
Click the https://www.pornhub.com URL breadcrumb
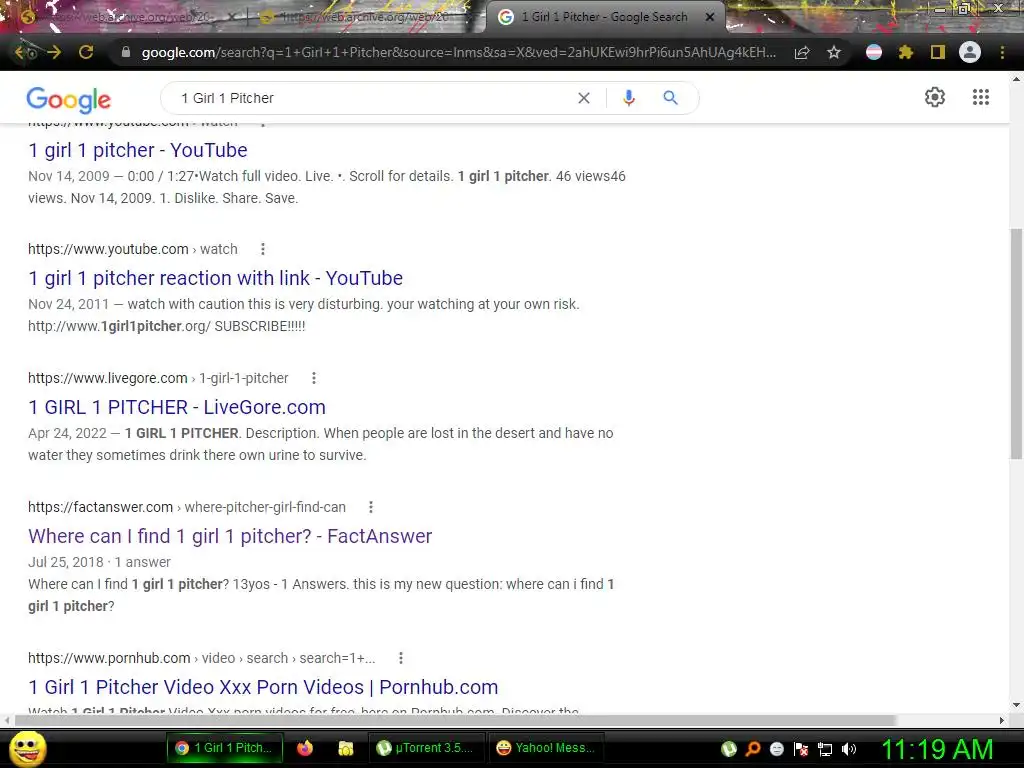coord(202,658)
